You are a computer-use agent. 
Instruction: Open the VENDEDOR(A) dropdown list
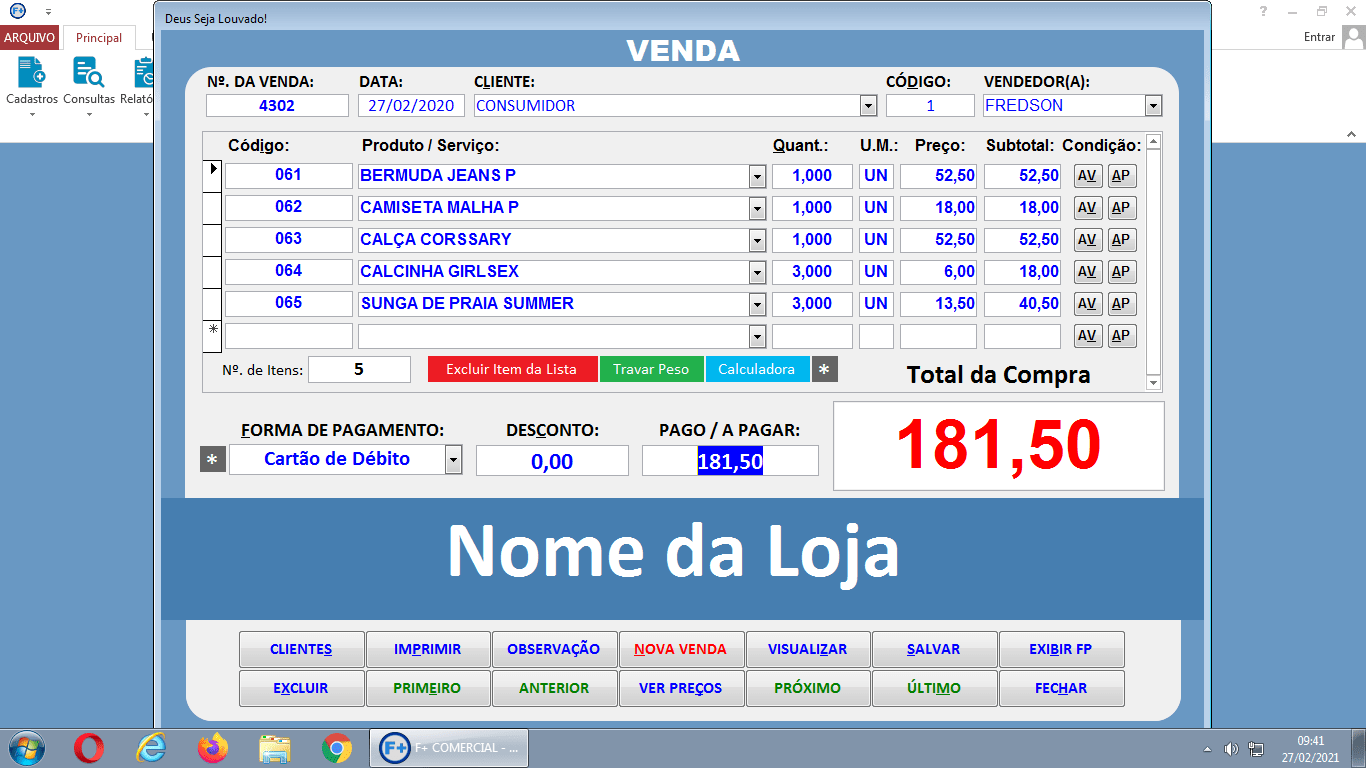tap(1153, 105)
